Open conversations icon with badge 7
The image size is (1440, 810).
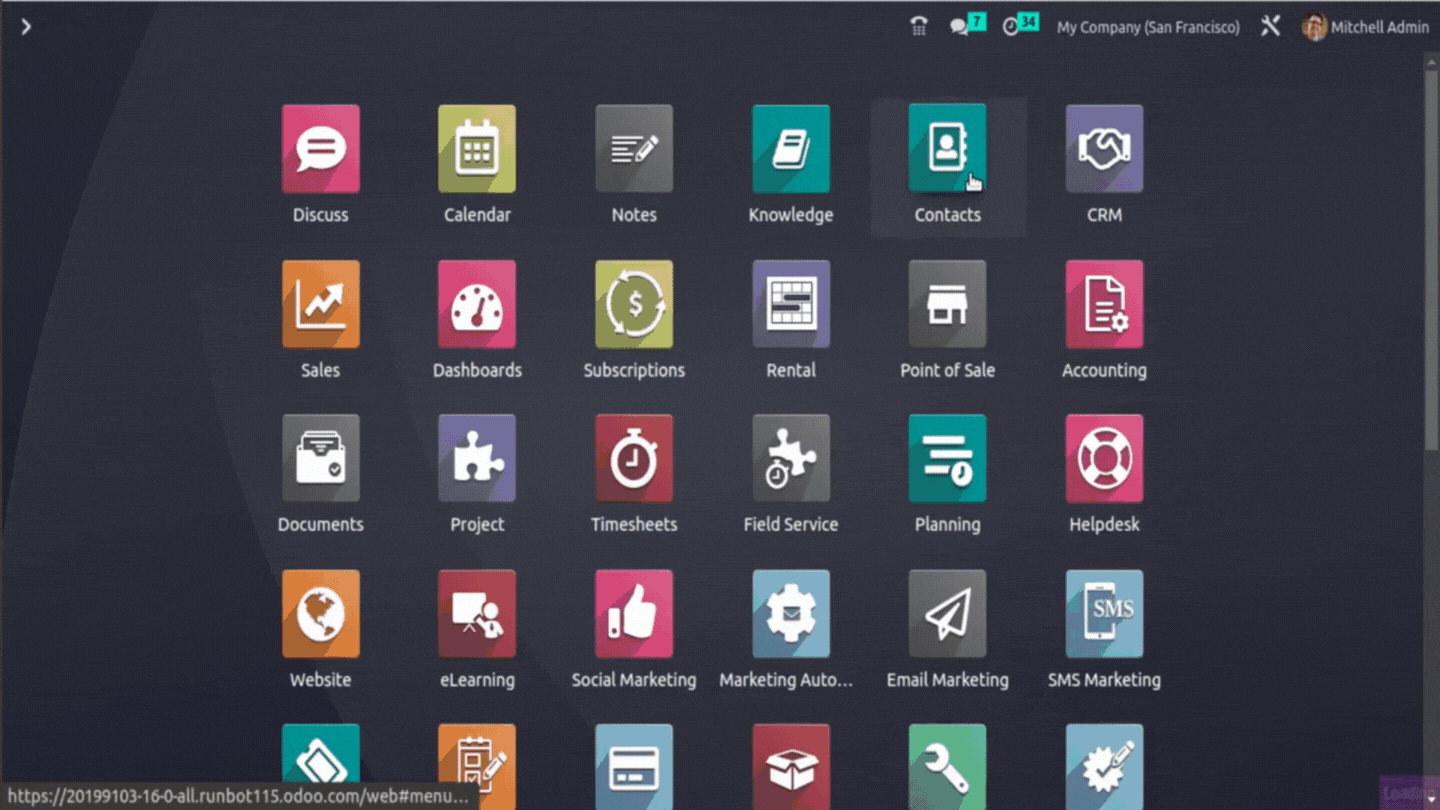pyautogui.click(x=966, y=25)
